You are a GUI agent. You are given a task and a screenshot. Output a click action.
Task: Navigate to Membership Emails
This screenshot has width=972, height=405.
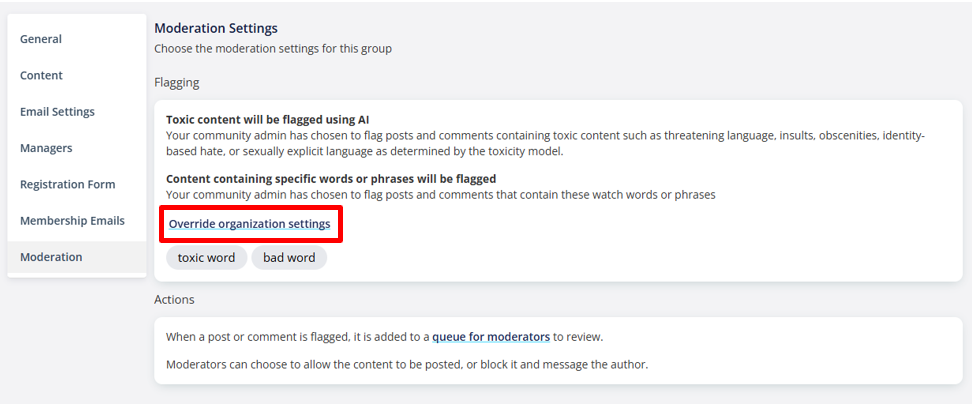pyautogui.click(x=77, y=221)
